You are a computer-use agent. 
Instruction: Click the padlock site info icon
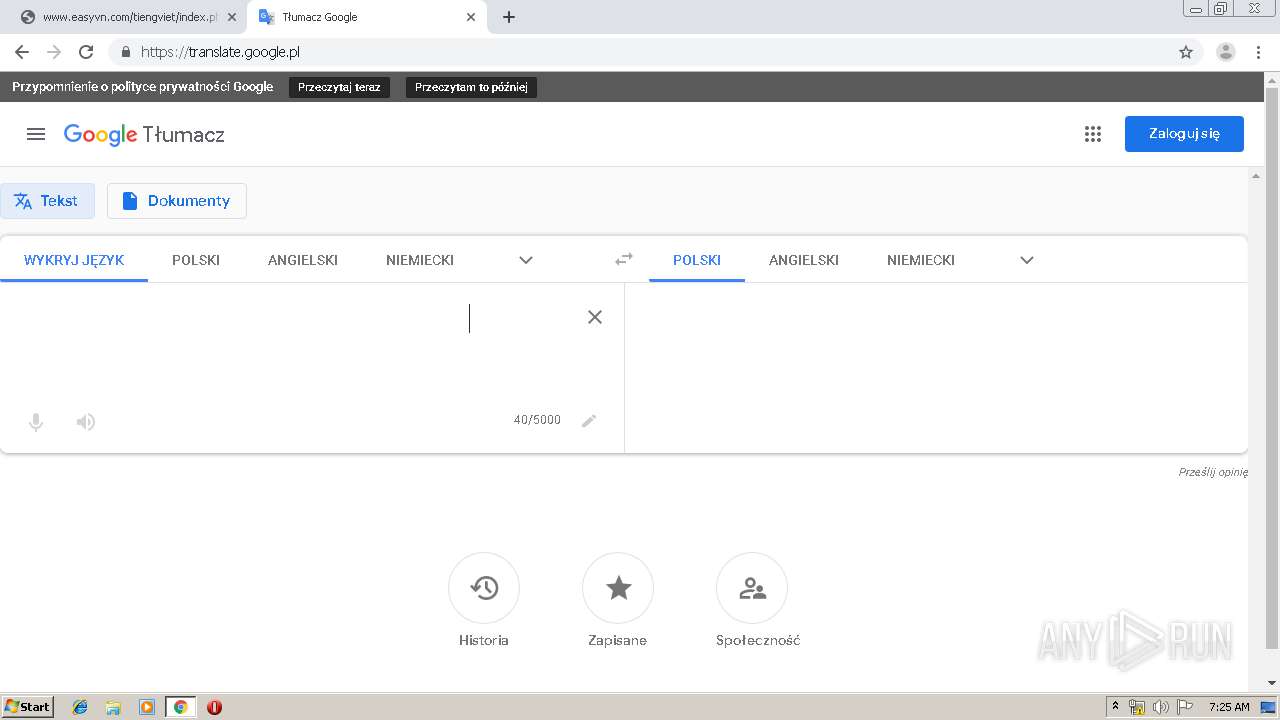click(x=125, y=52)
